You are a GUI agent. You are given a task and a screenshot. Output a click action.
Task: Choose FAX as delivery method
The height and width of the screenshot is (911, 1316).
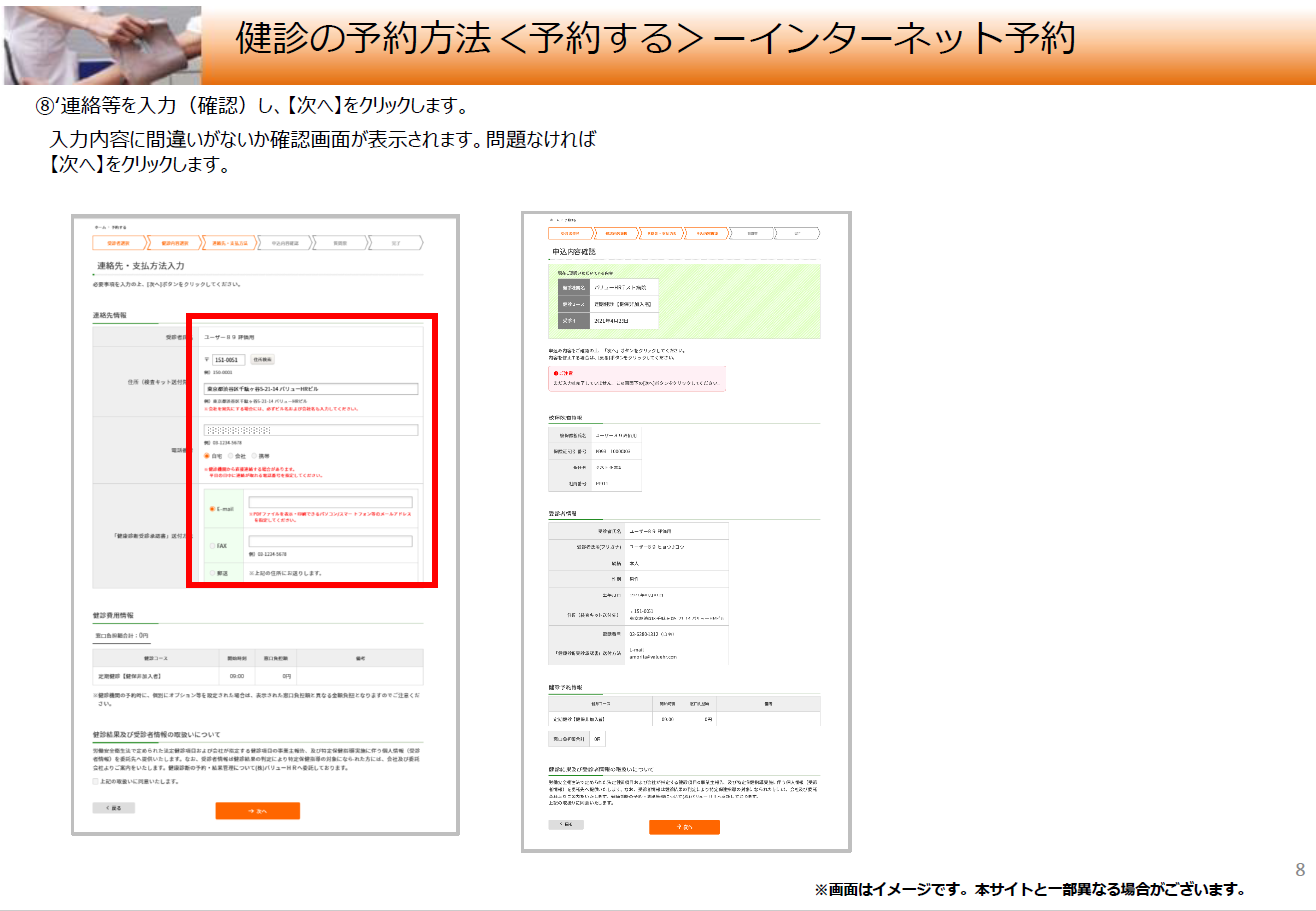212,546
